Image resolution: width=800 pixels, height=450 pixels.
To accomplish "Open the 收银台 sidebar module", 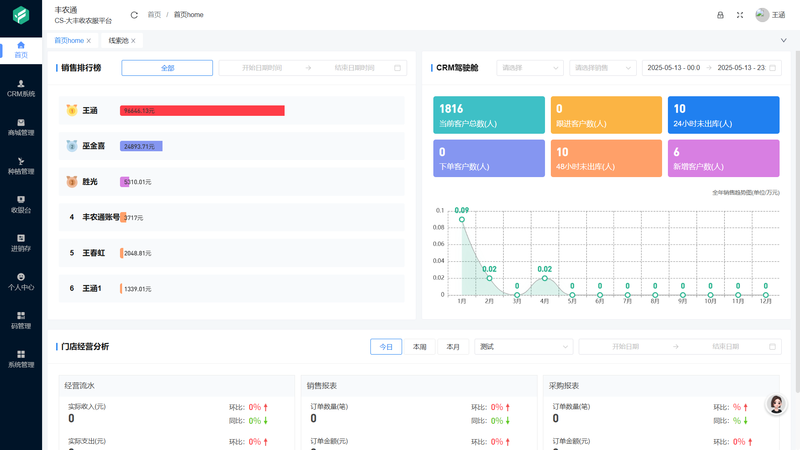I will 21,204.
